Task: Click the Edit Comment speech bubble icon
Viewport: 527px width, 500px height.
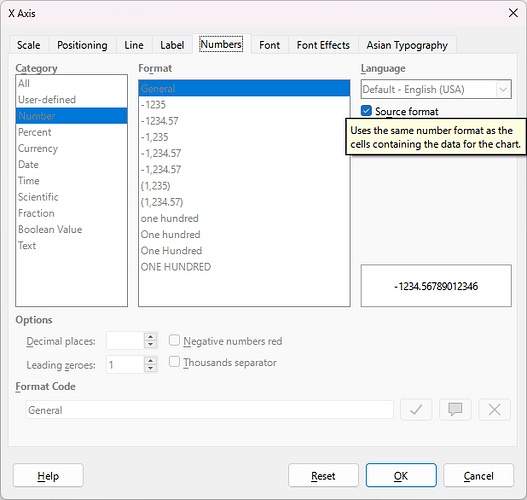Action: pyautogui.click(x=455, y=410)
